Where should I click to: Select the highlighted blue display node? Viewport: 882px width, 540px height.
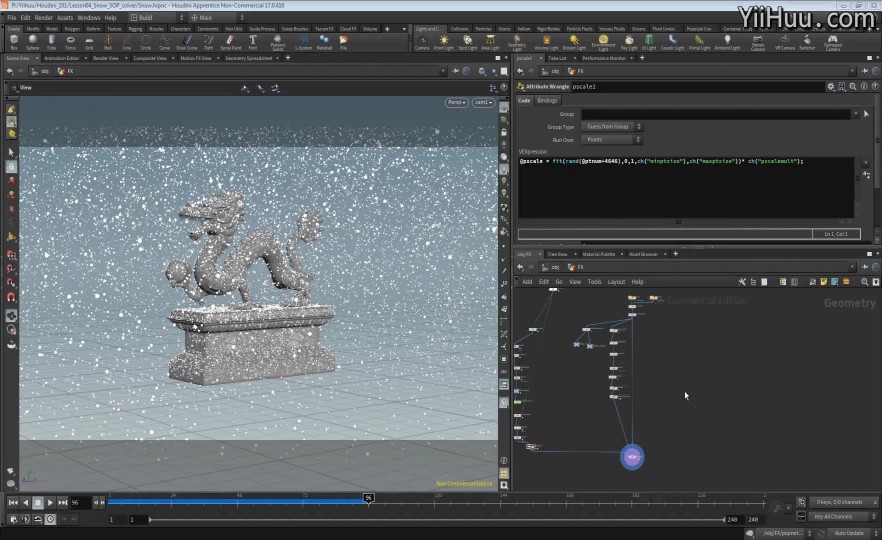click(632, 457)
